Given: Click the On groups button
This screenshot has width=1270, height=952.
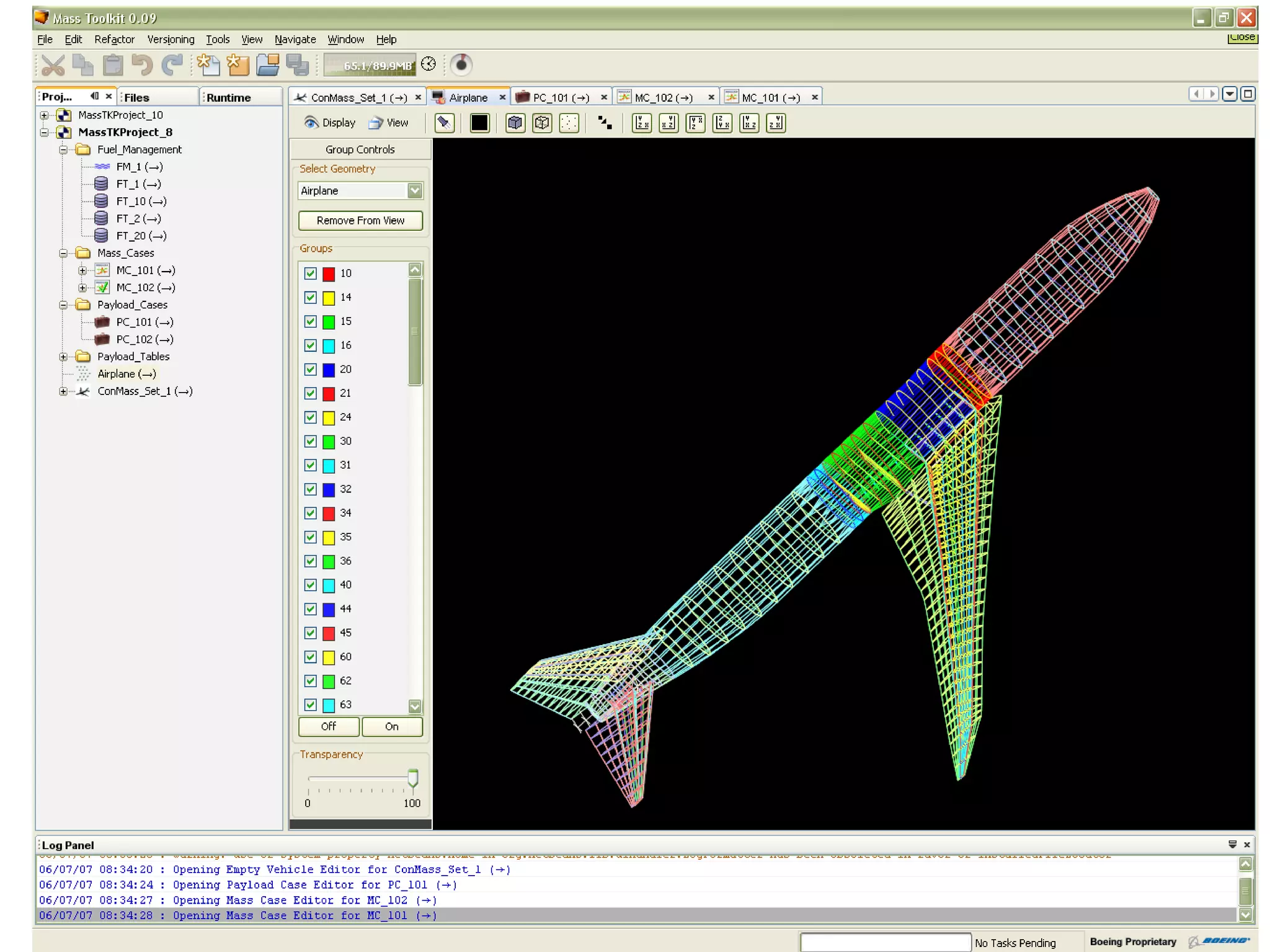Looking at the screenshot, I should click(x=392, y=727).
